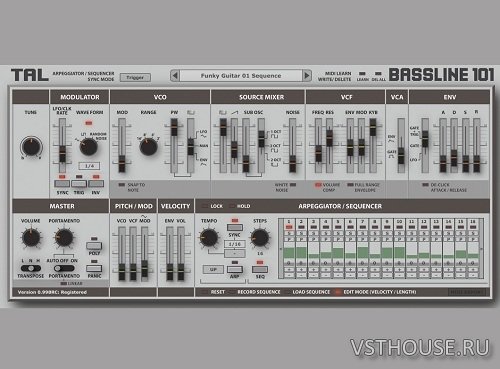
Task: Click the sequencer Steps knob
Action: [260, 238]
